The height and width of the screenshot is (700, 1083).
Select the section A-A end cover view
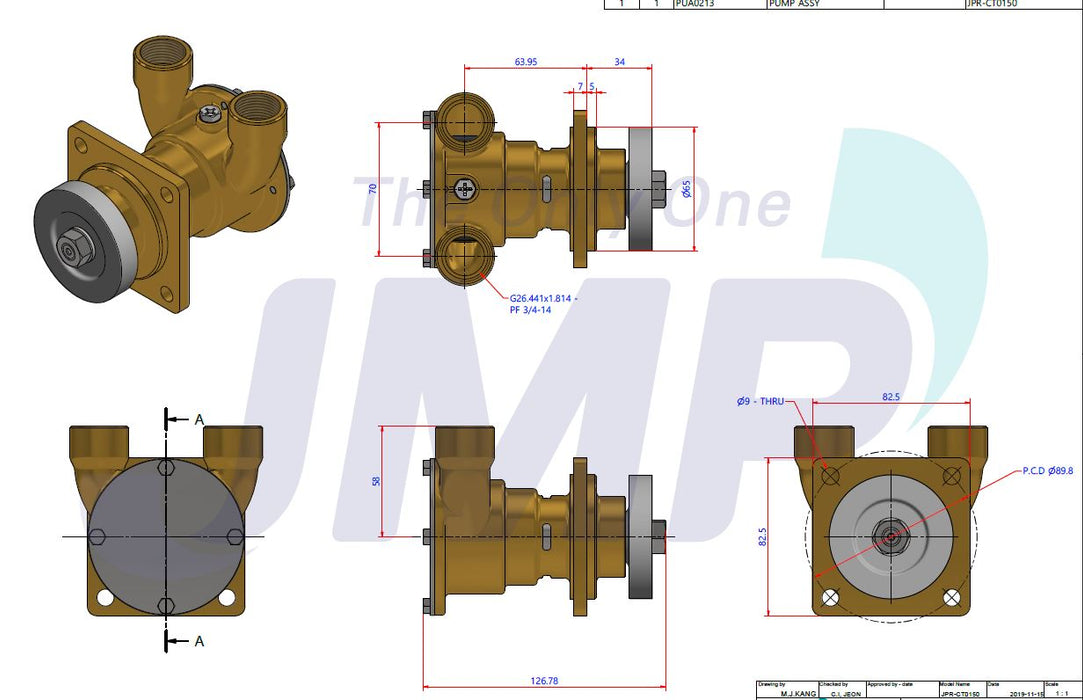click(x=166, y=522)
